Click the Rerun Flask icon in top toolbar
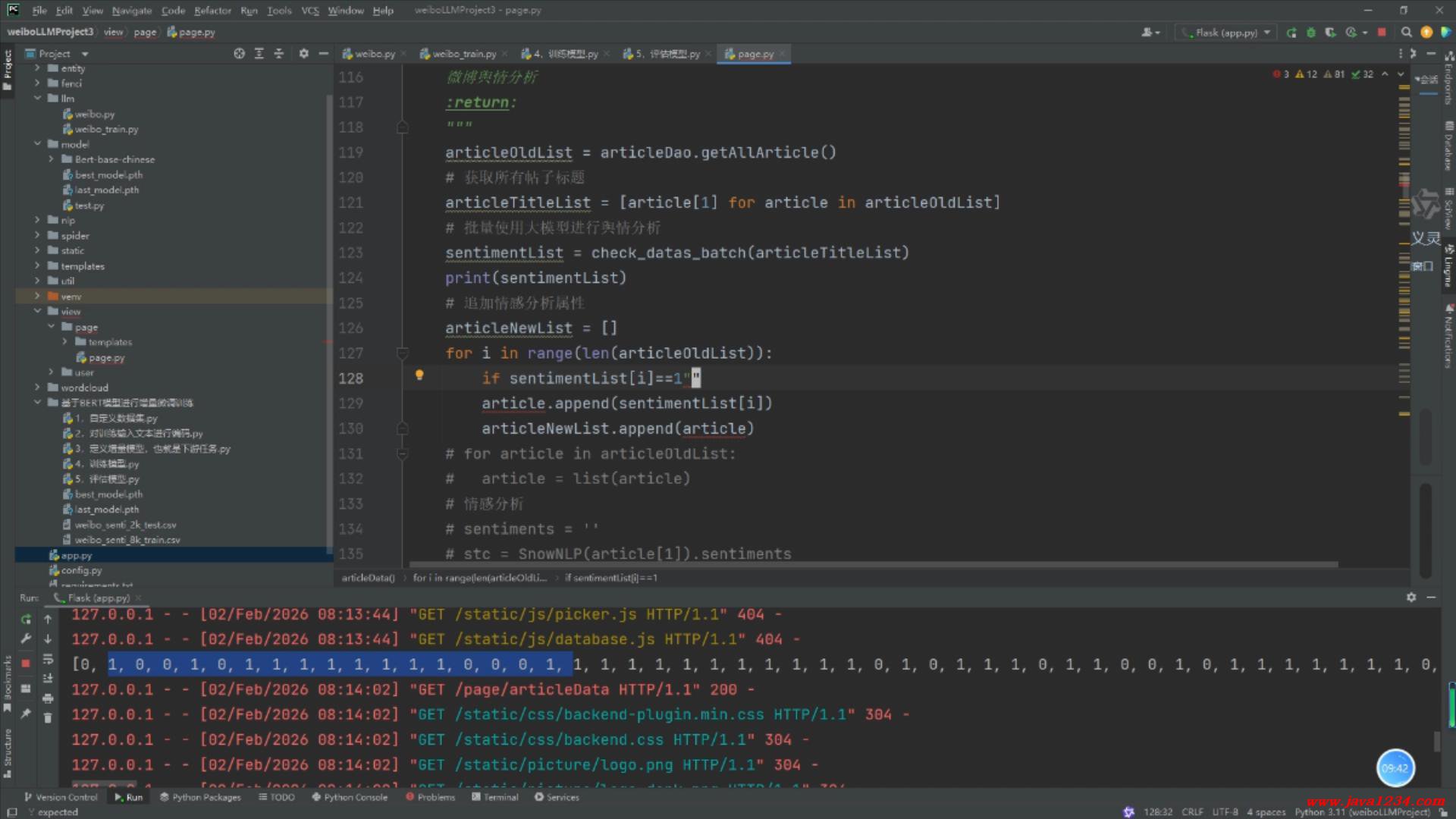Viewport: 1456px width, 819px height. pos(1291,33)
